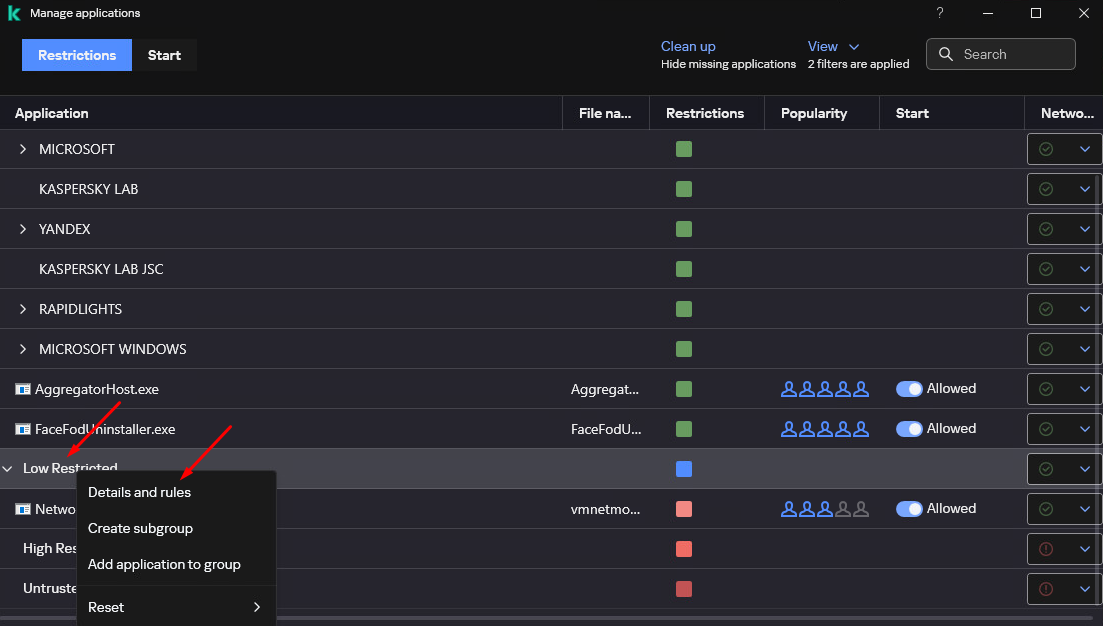
Task: Click the popularity icons for AggregatorHost.exe
Action: click(x=825, y=389)
